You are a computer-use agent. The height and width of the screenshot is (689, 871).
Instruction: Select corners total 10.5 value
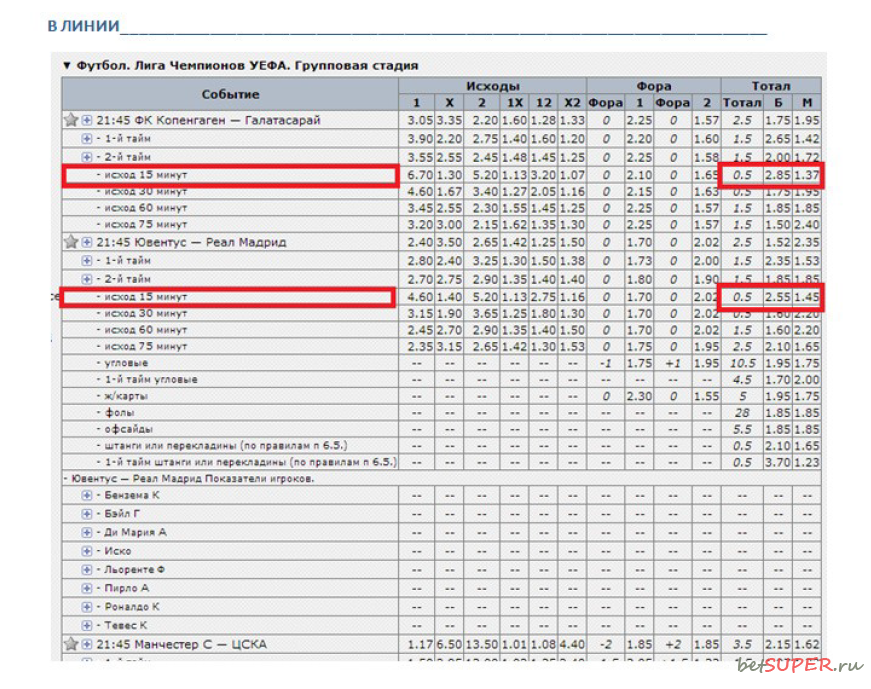pos(743,363)
